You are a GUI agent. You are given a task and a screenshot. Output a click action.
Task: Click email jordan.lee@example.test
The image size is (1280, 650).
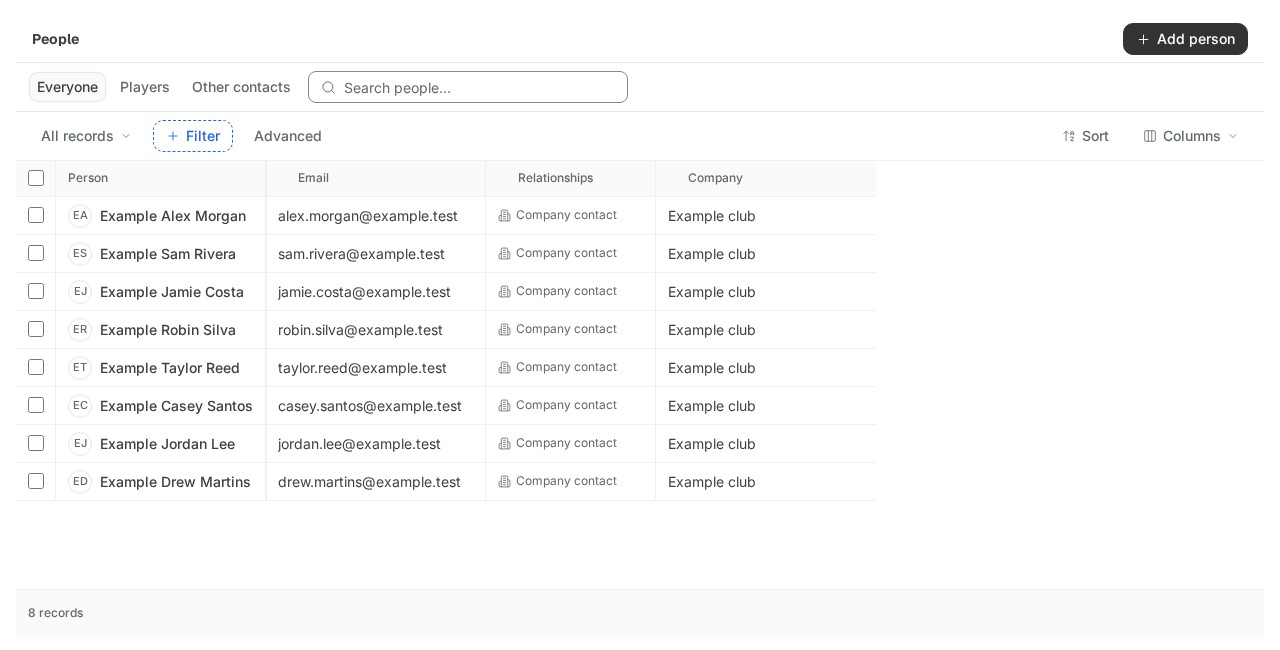pos(359,444)
